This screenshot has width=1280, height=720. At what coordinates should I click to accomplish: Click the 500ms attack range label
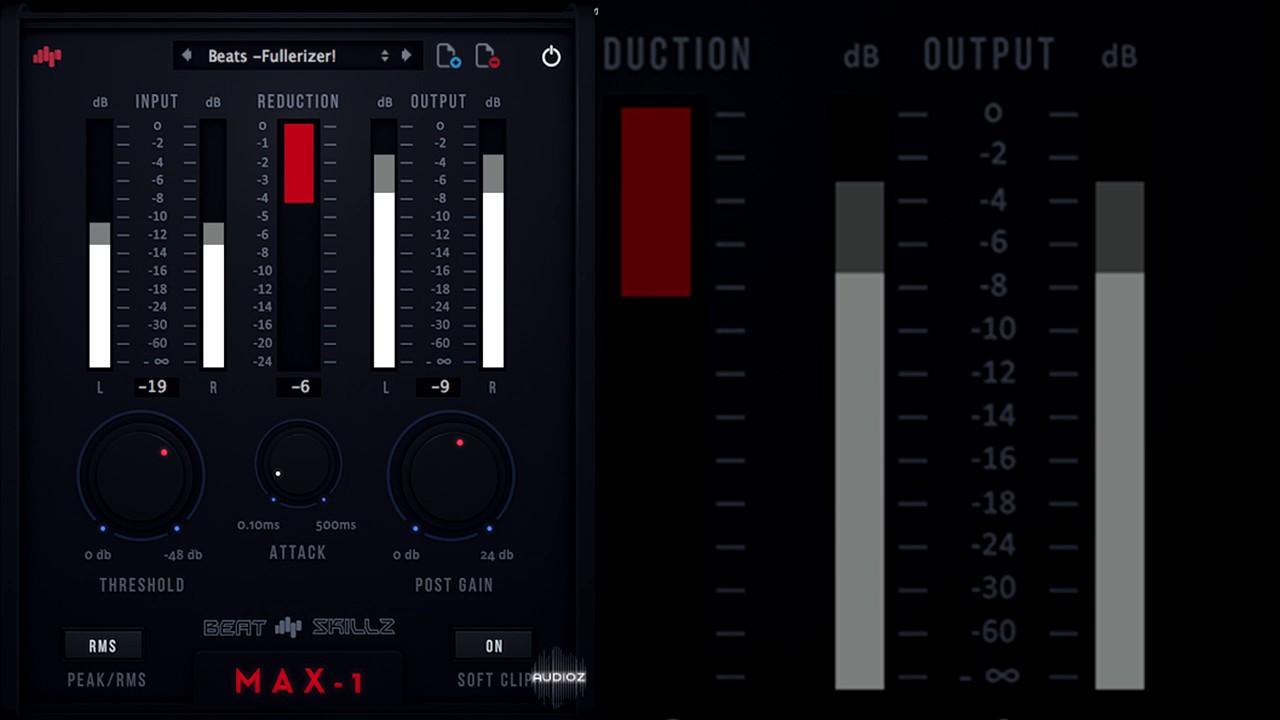[336, 525]
